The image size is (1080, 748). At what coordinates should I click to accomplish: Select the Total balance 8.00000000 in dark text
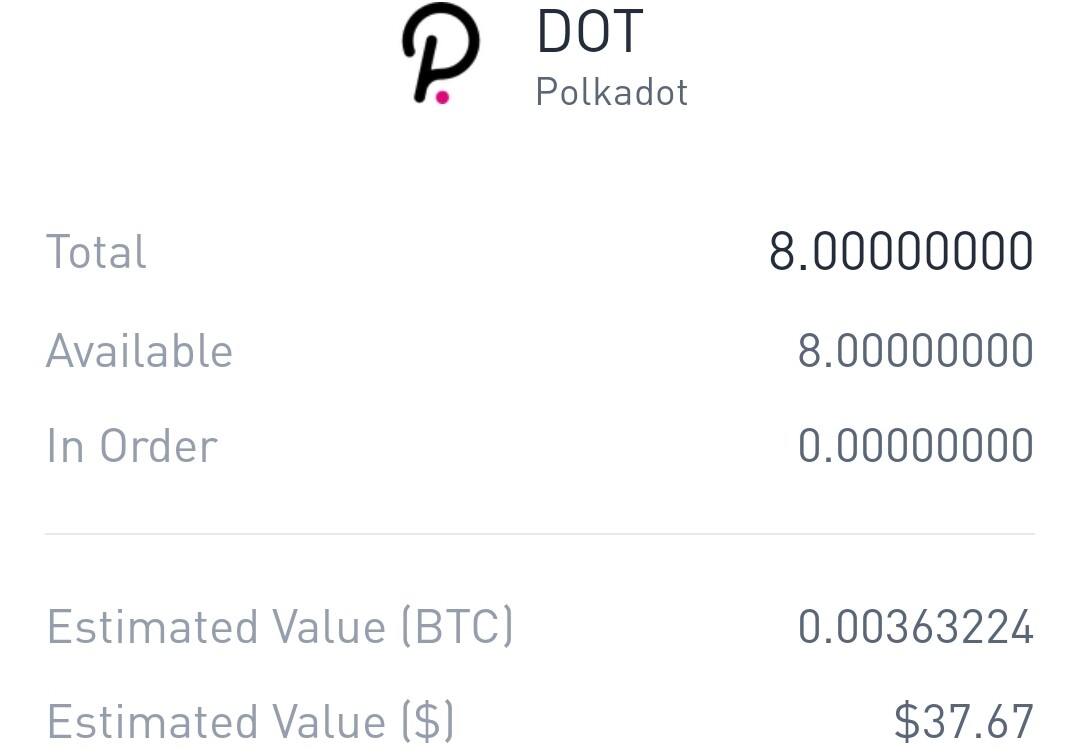coord(901,252)
